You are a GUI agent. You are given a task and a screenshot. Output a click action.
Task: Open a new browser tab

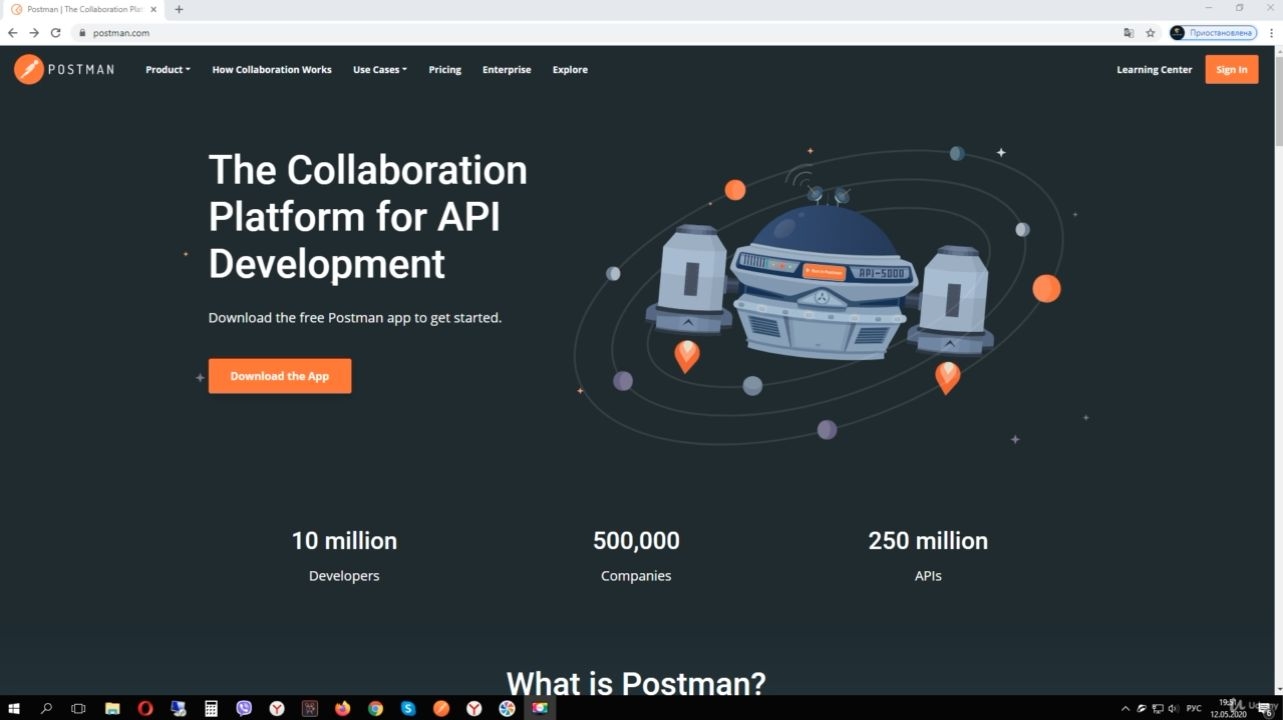point(179,9)
